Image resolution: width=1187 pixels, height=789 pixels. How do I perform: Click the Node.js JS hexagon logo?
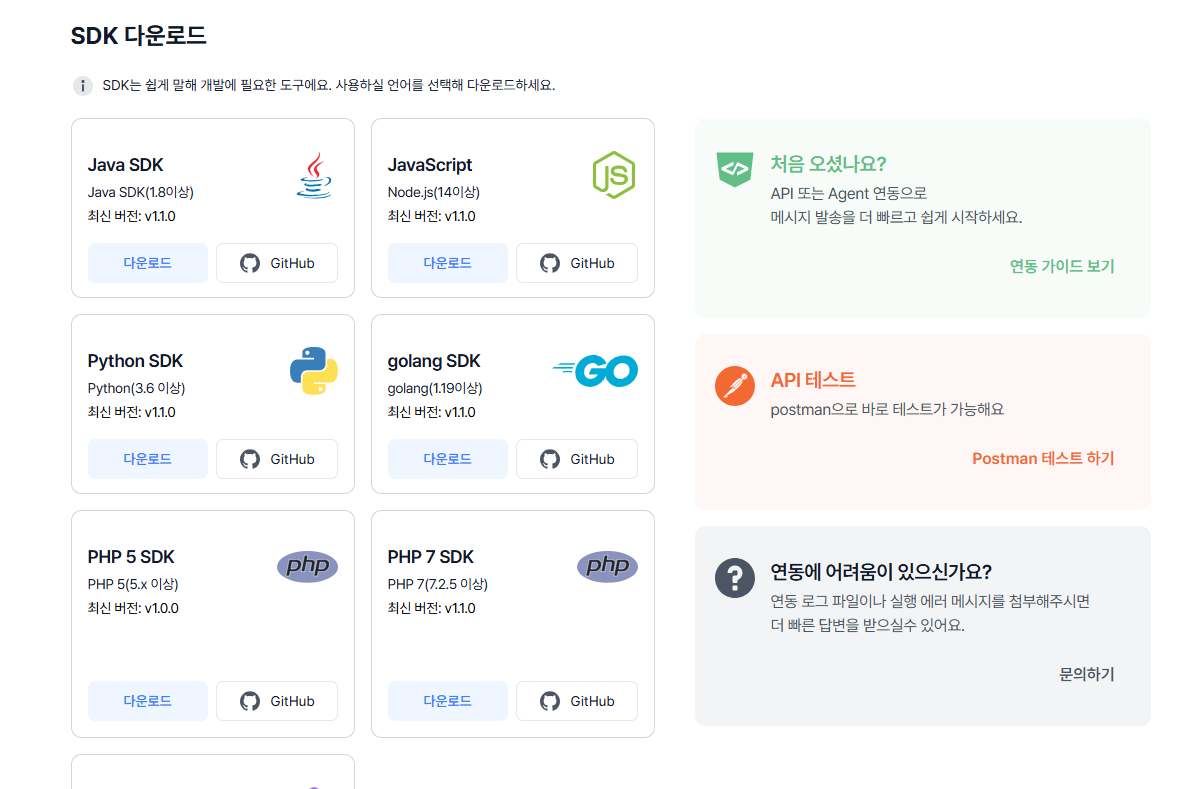[x=614, y=175]
